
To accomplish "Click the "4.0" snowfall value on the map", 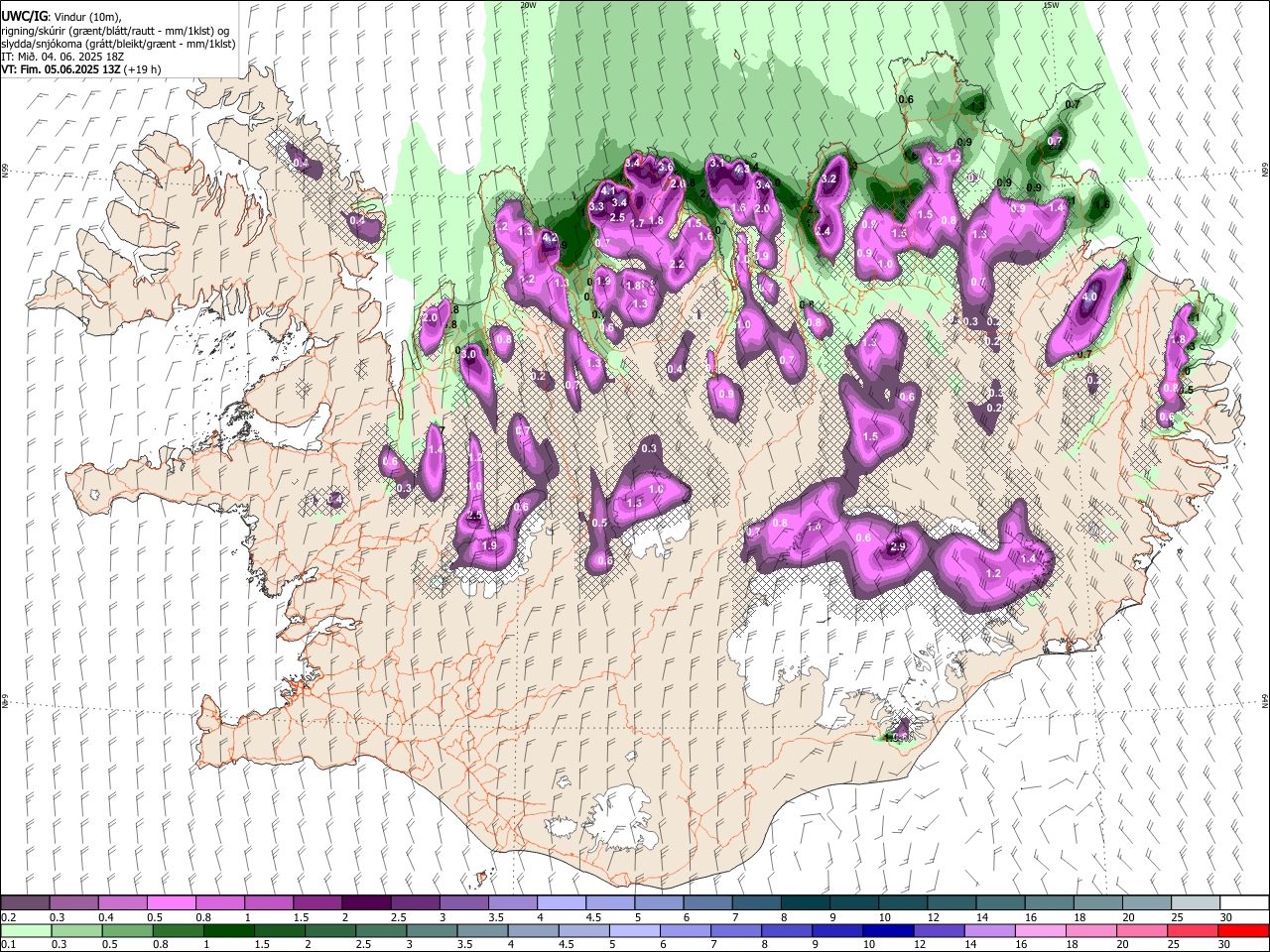I will [x=1089, y=297].
